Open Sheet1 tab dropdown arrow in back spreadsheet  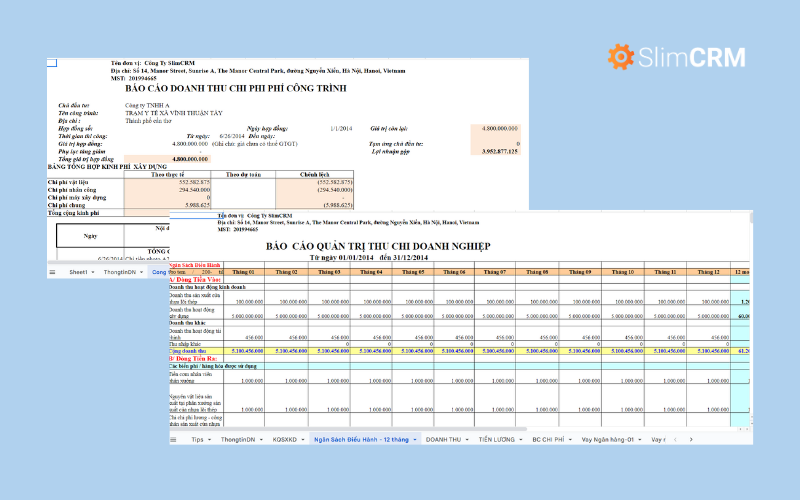93,272
